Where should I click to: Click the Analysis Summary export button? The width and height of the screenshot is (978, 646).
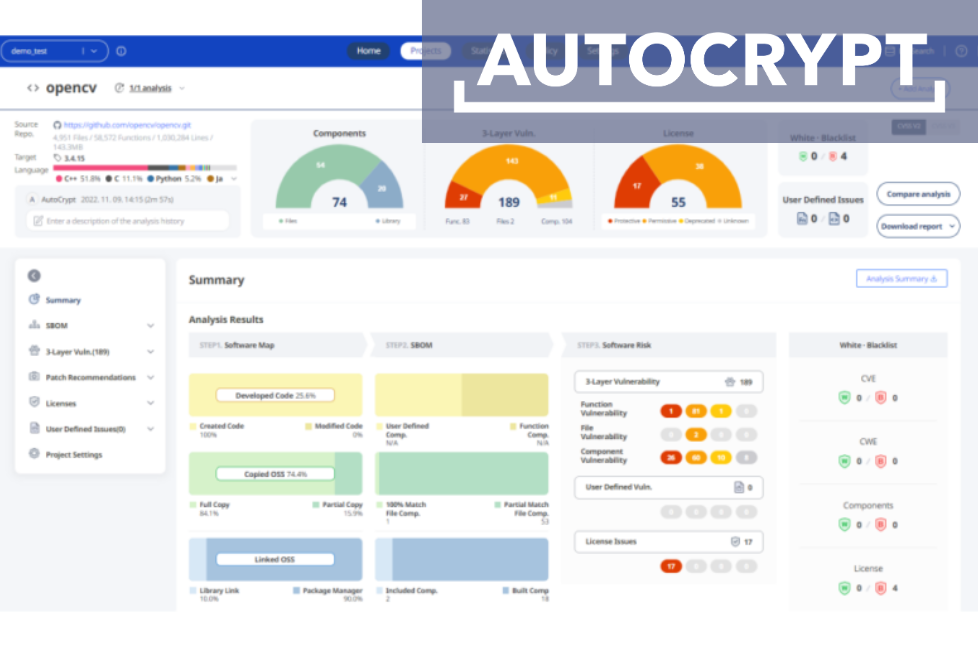(901, 279)
